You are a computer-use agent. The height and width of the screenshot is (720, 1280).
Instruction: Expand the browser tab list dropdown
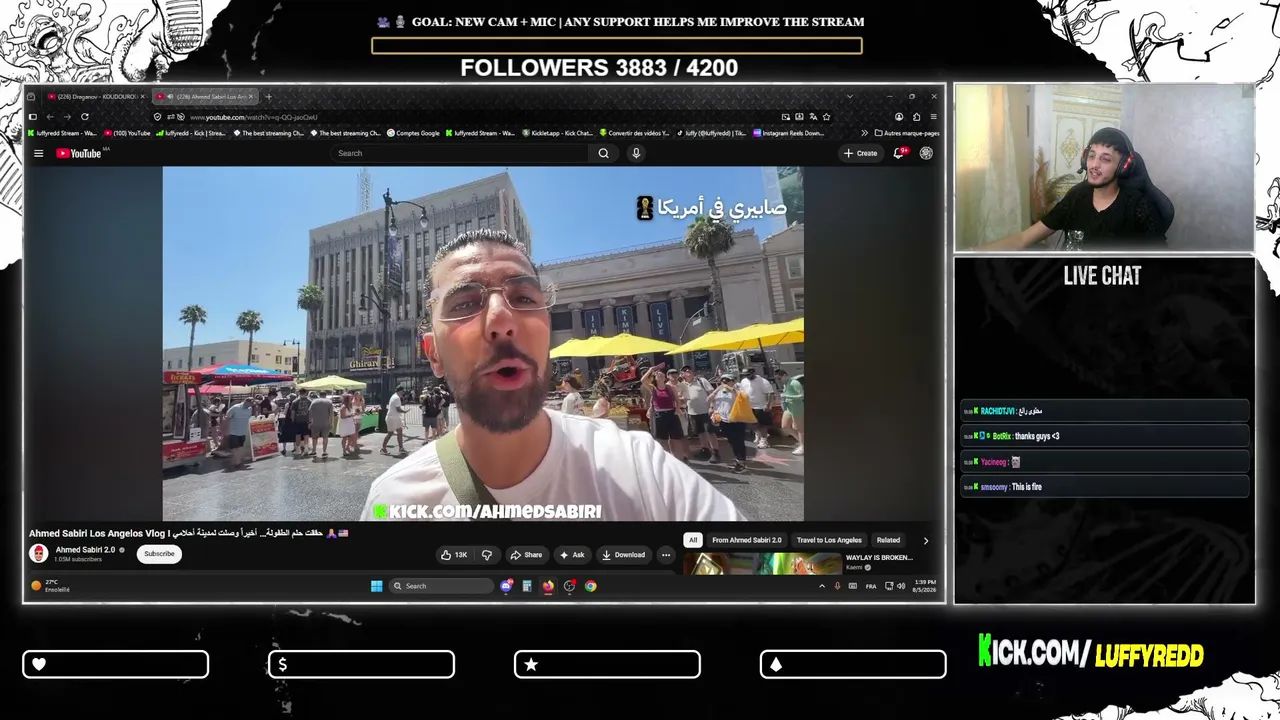[x=849, y=97]
